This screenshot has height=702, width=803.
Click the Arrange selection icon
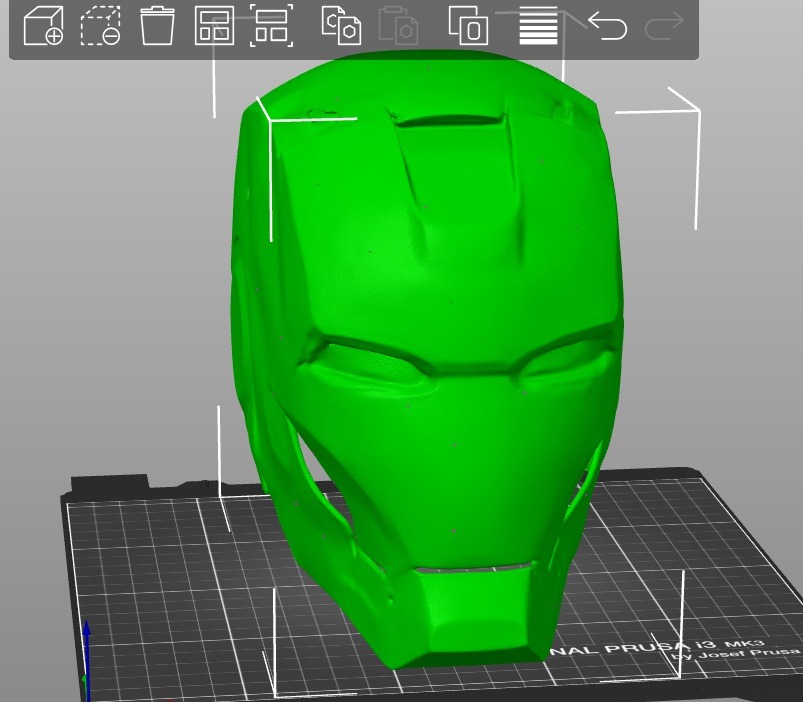pos(271,26)
